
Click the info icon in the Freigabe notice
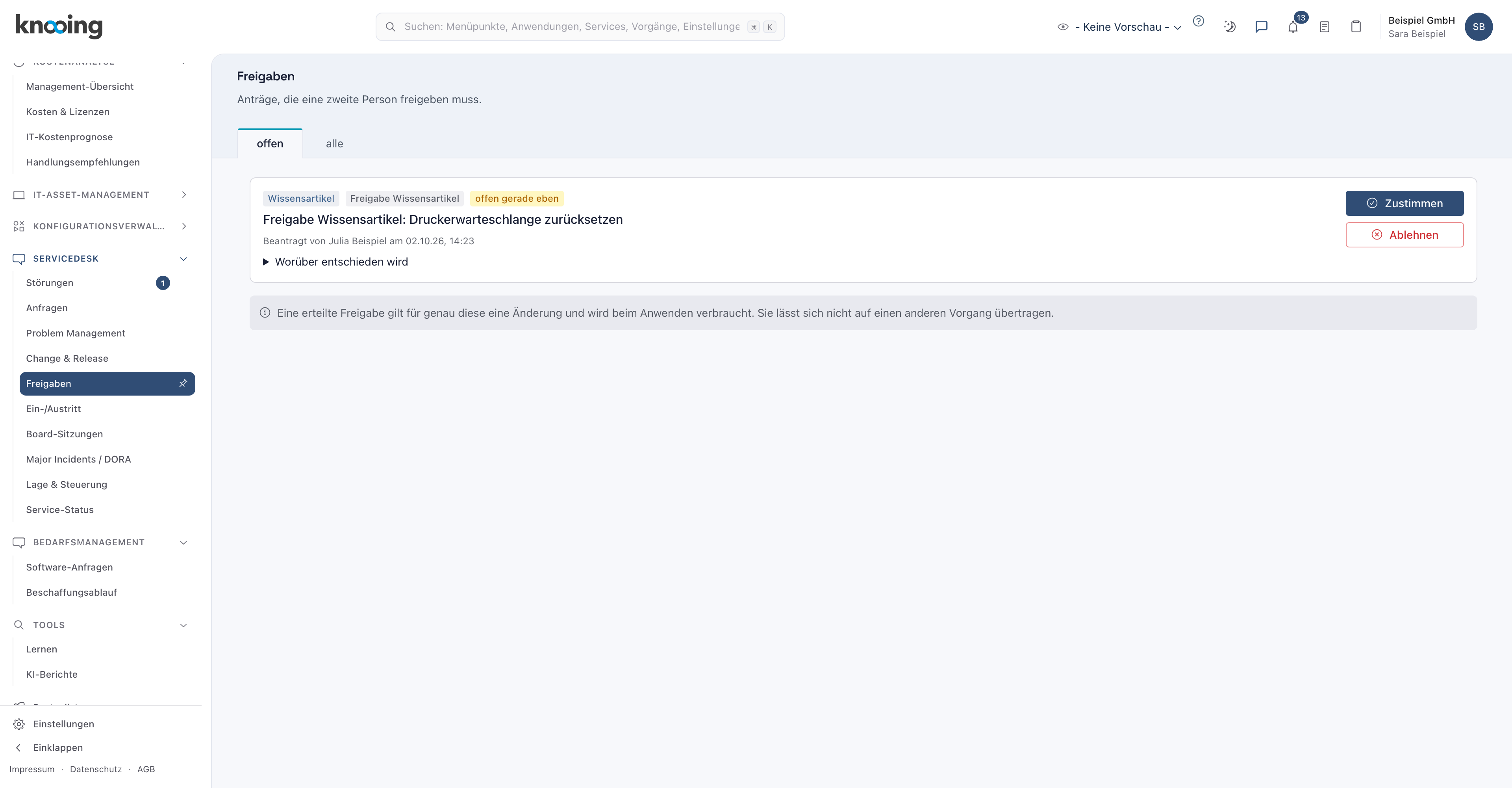(x=265, y=313)
